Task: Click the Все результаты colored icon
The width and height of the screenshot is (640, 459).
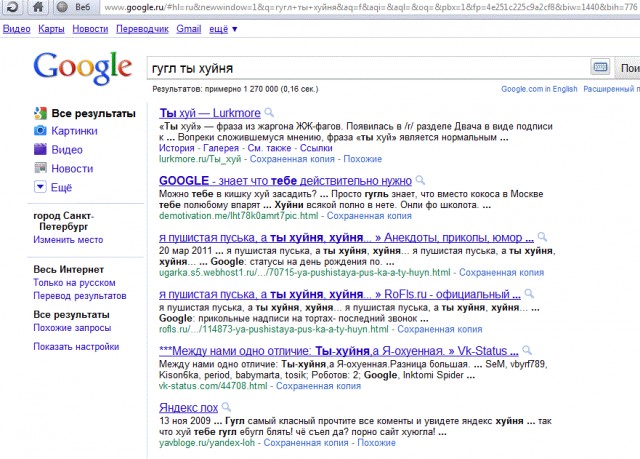Action: pyautogui.click(x=40, y=113)
